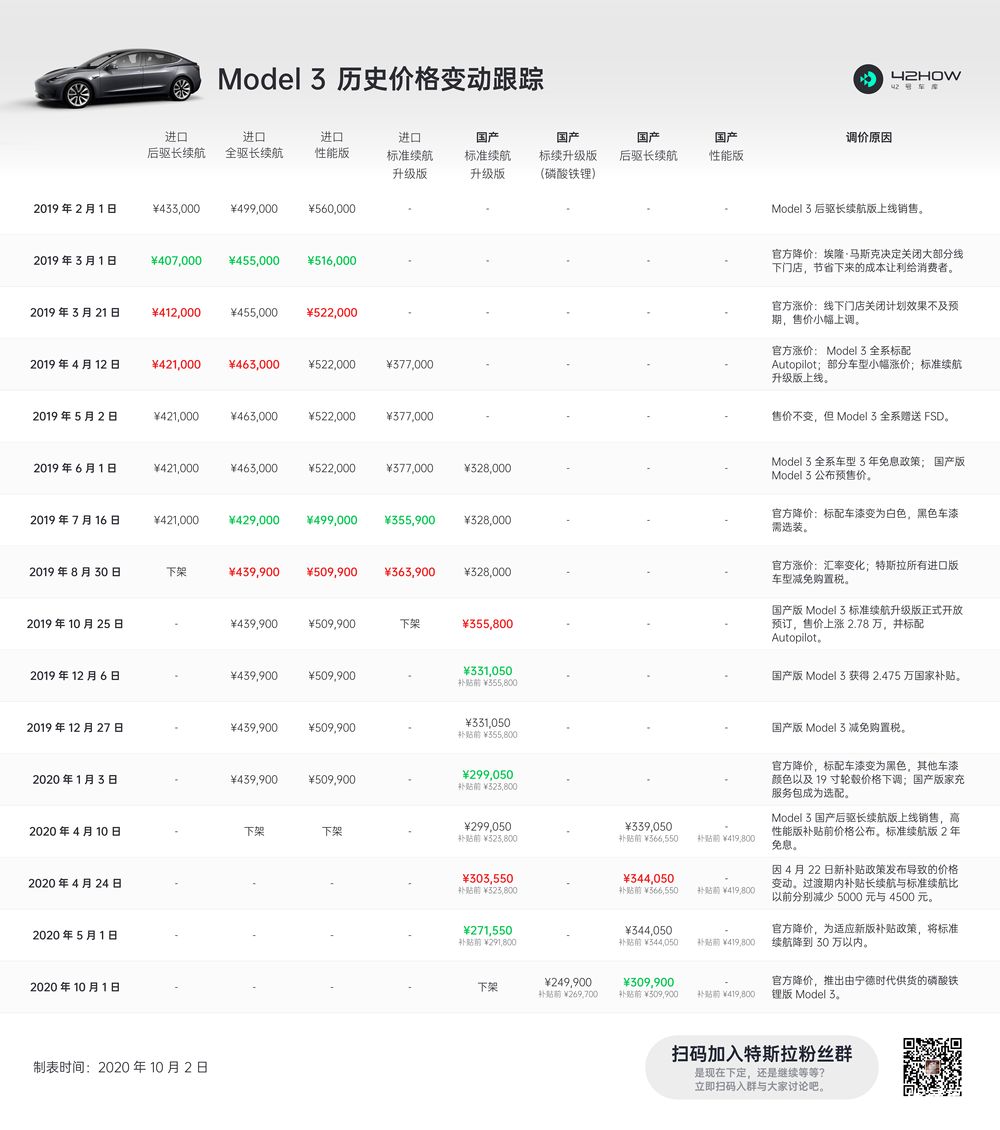Image resolution: width=1000 pixels, height=1130 pixels.
Task: Select the large red price '¥355,800'
Action: click(x=487, y=624)
